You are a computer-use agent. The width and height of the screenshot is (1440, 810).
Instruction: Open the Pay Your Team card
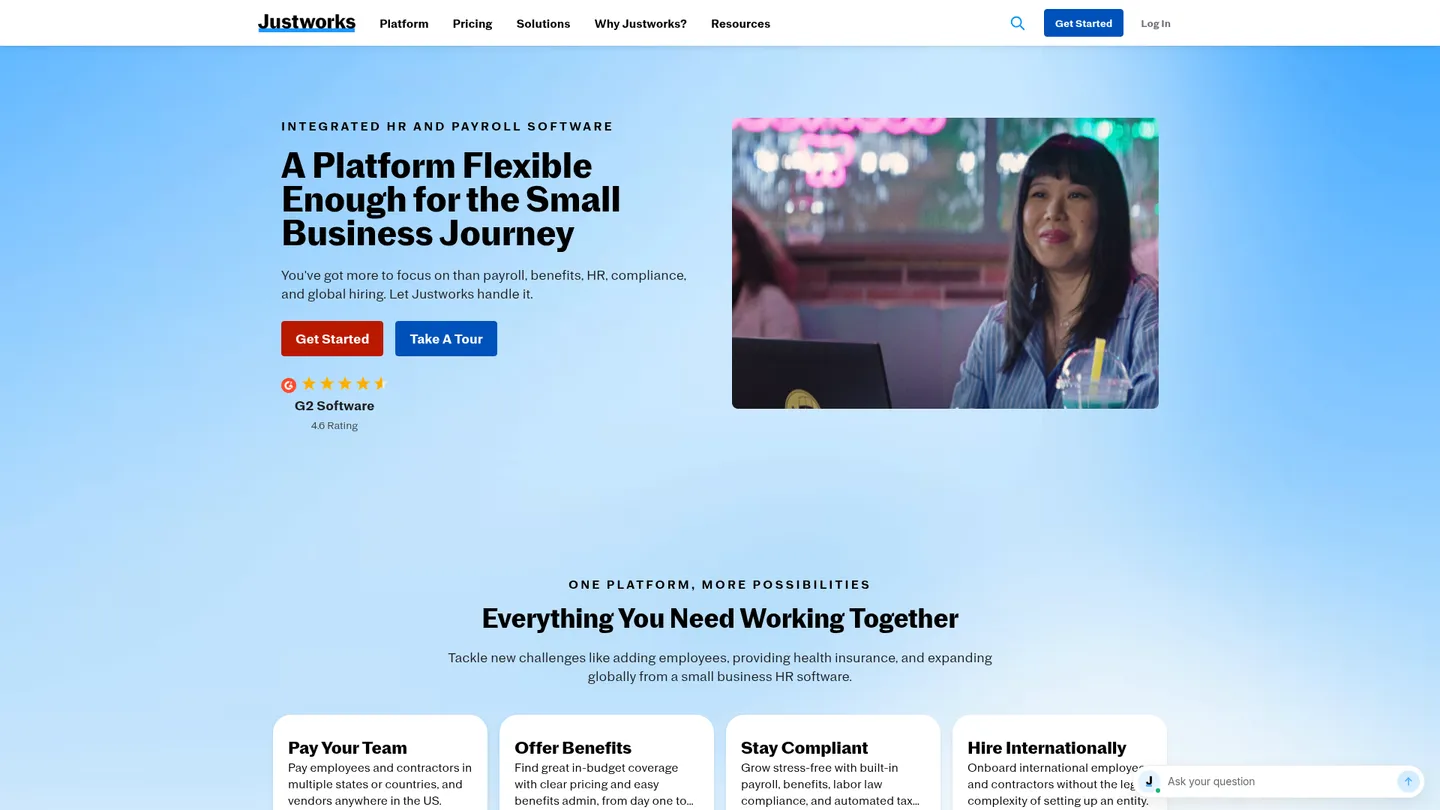380,762
